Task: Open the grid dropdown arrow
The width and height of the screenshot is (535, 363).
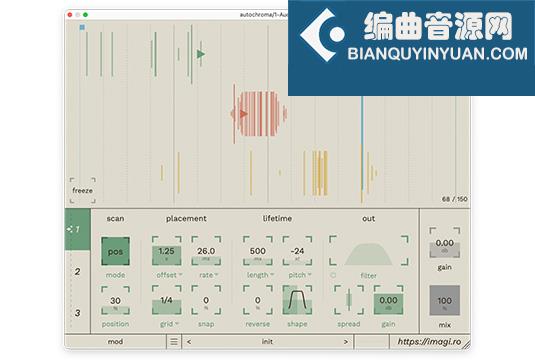Action: (177, 324)
